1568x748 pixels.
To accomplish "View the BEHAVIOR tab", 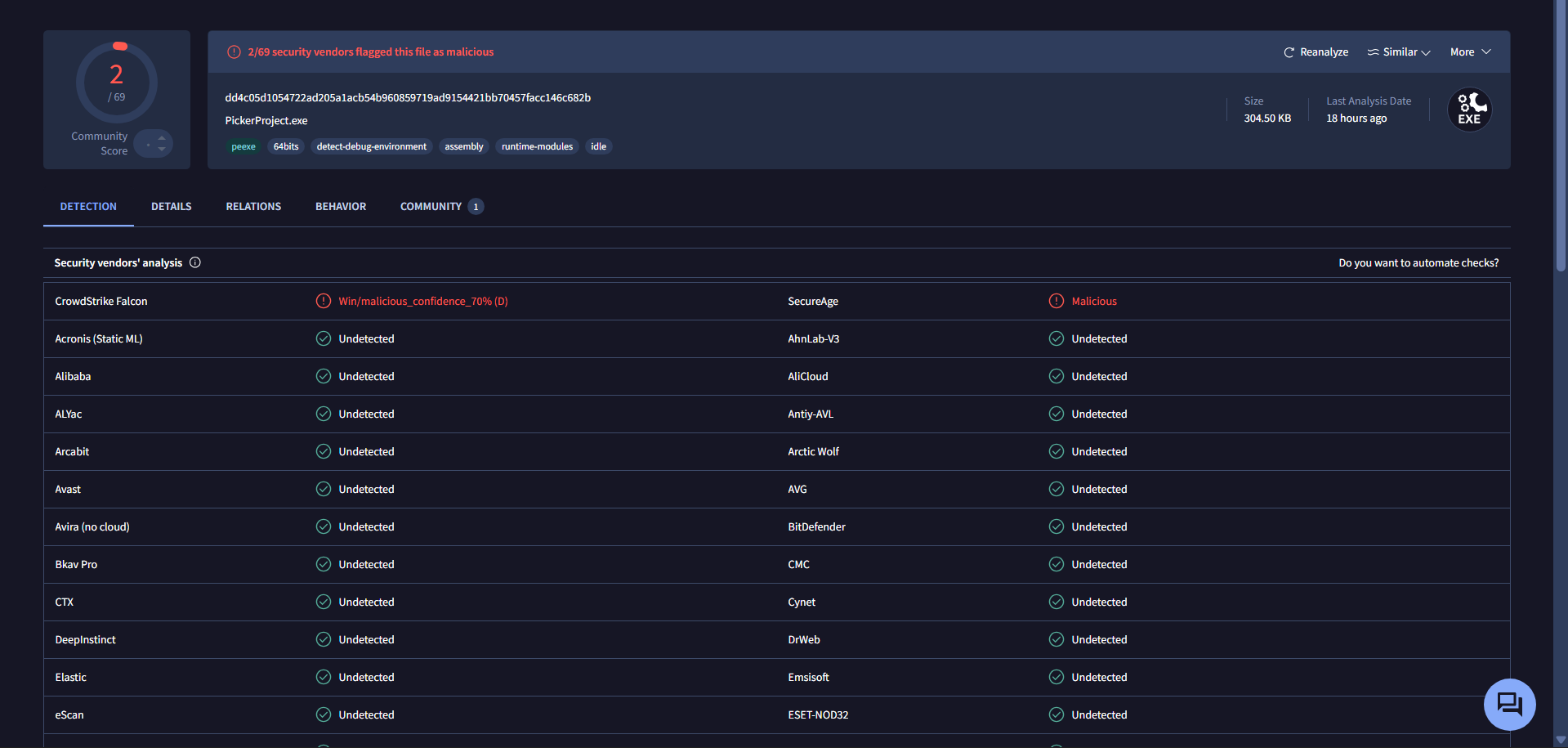I will pyautogui.click(x=341, y=207).
